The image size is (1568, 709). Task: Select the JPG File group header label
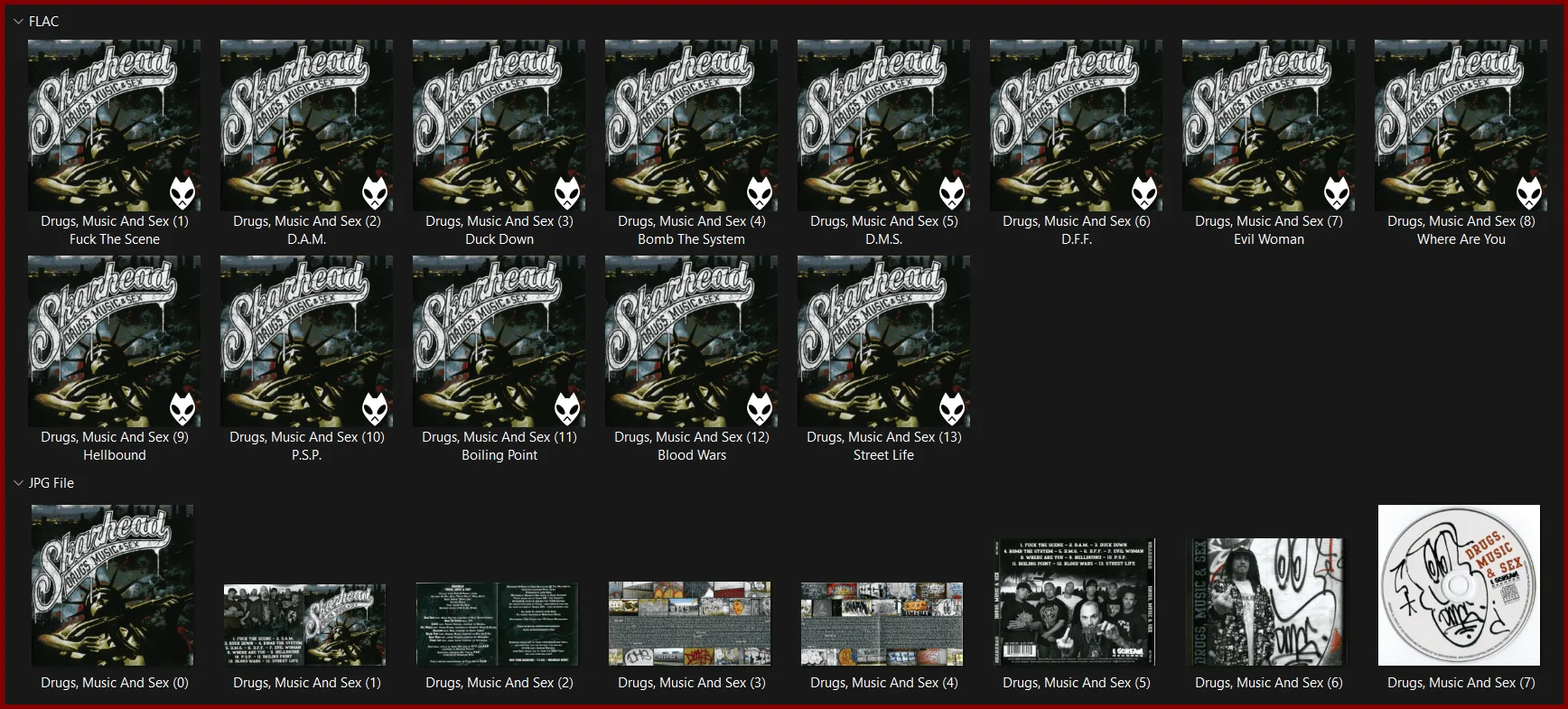pos(51,483)
